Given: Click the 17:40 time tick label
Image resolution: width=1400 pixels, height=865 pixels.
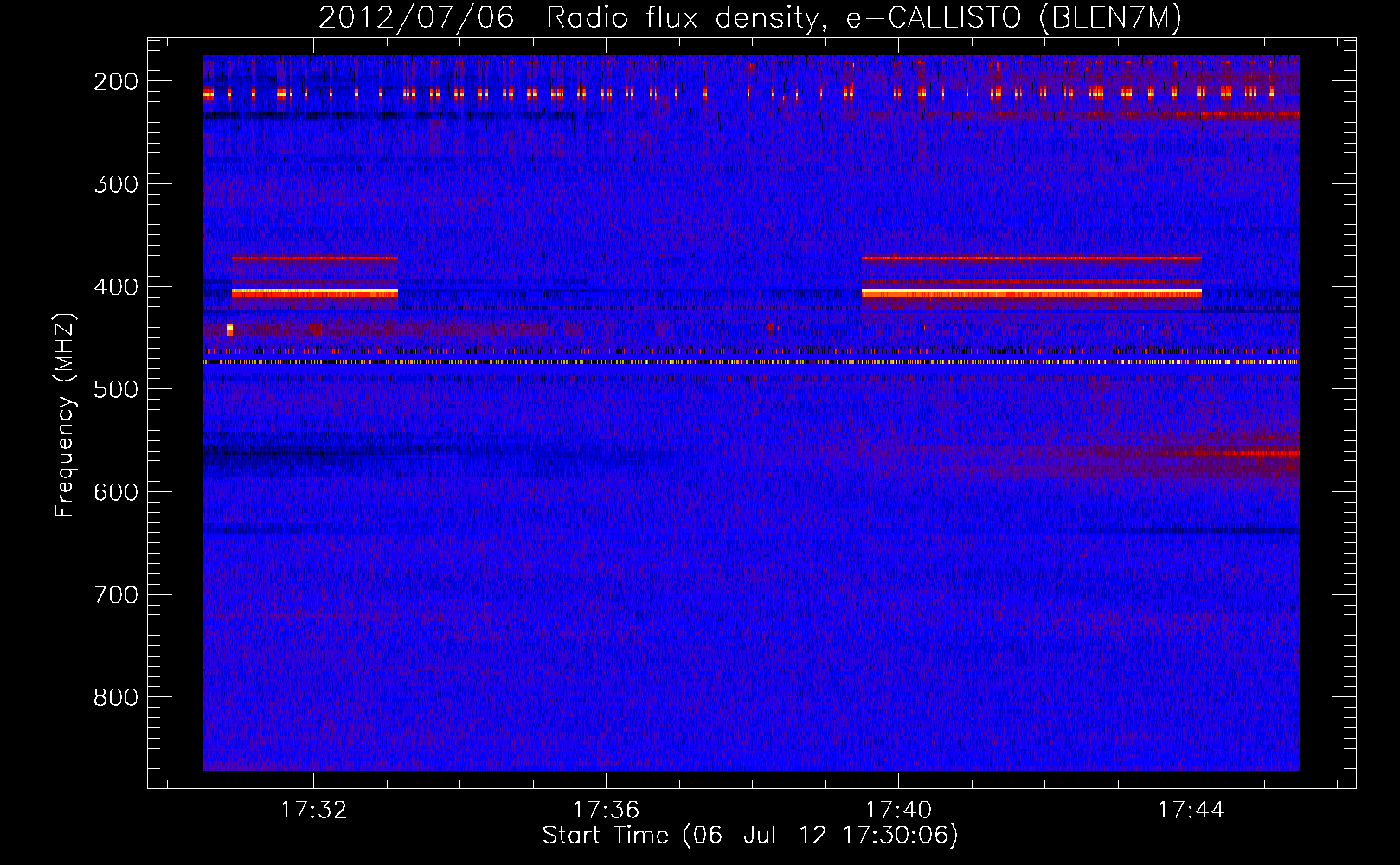Looking at the screenshot, I should point(898,810).
